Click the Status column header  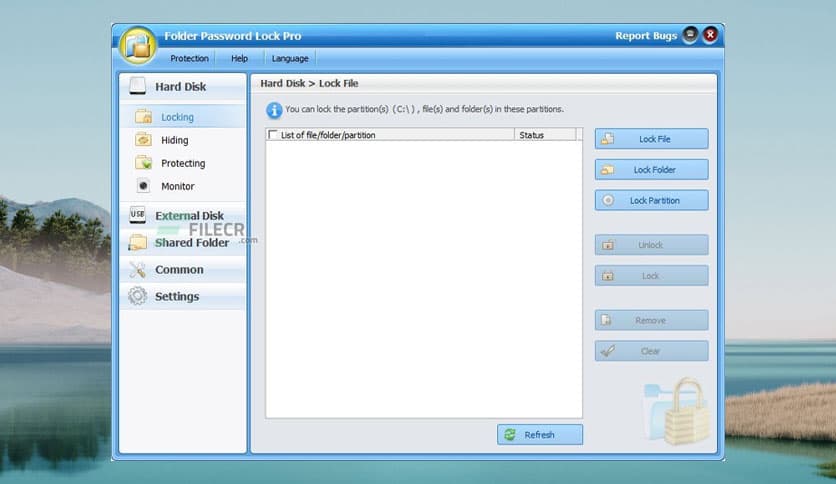pyautogui.click(x=545, y=135)
